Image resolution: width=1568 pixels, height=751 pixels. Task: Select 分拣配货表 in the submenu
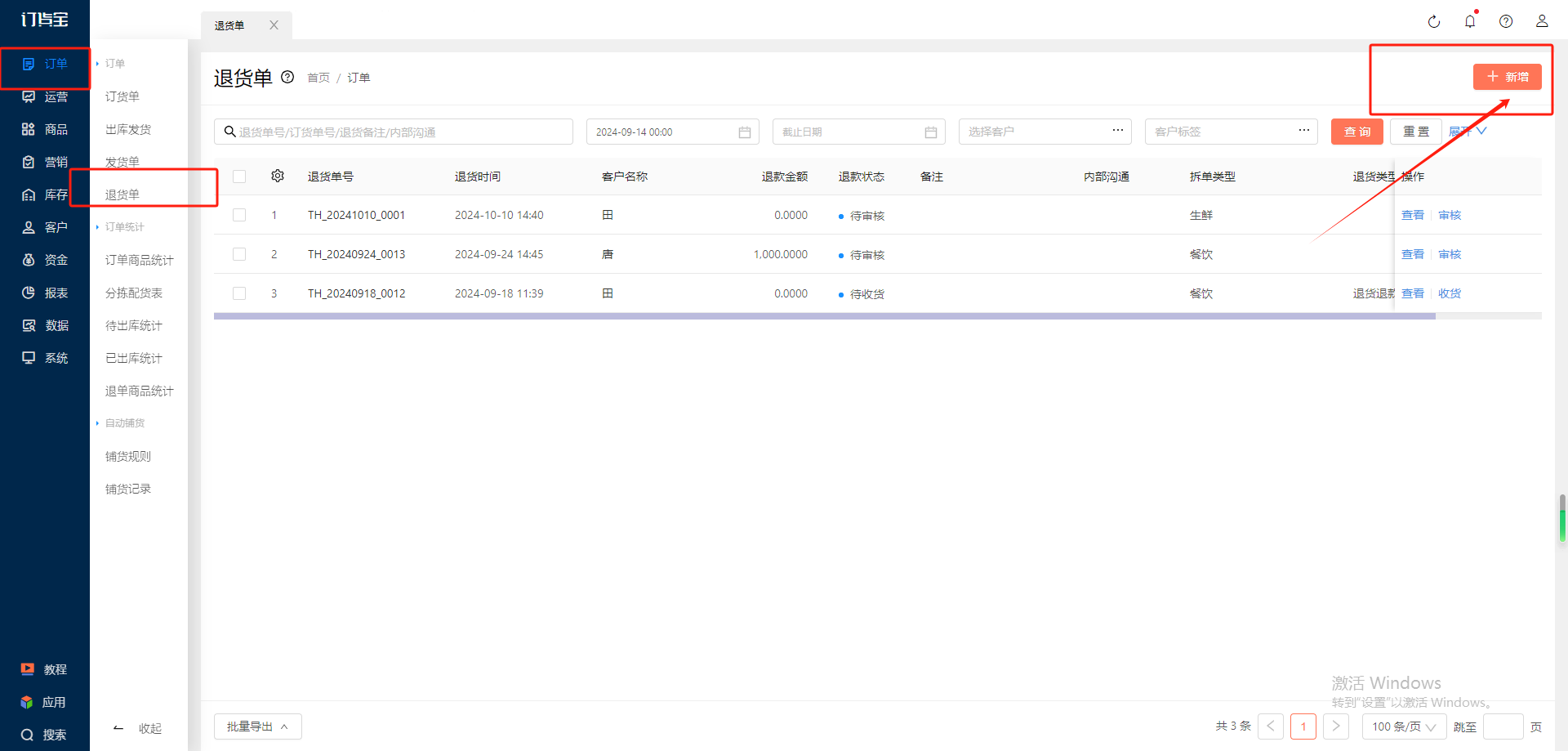coord(134,293)
